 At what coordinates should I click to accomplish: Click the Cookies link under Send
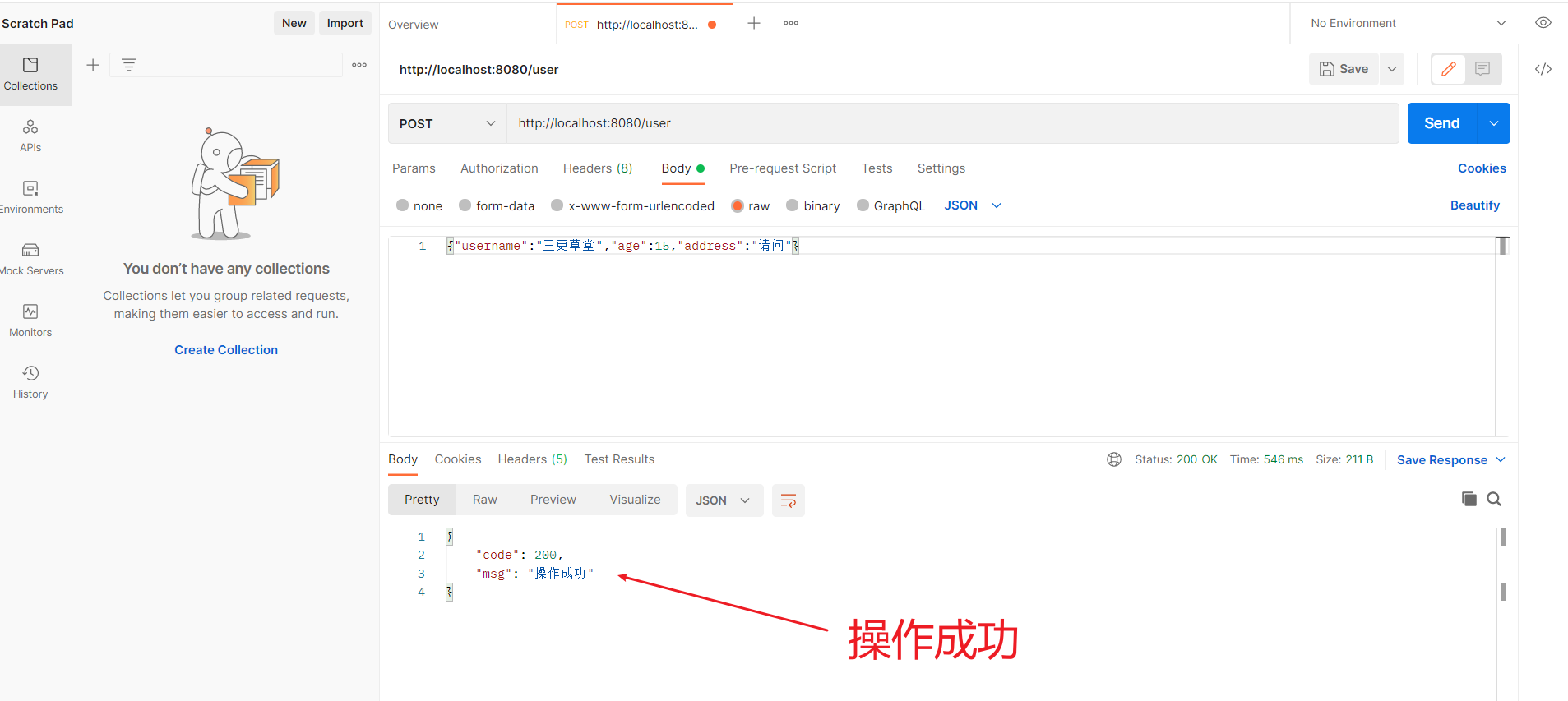point(1482,168)
